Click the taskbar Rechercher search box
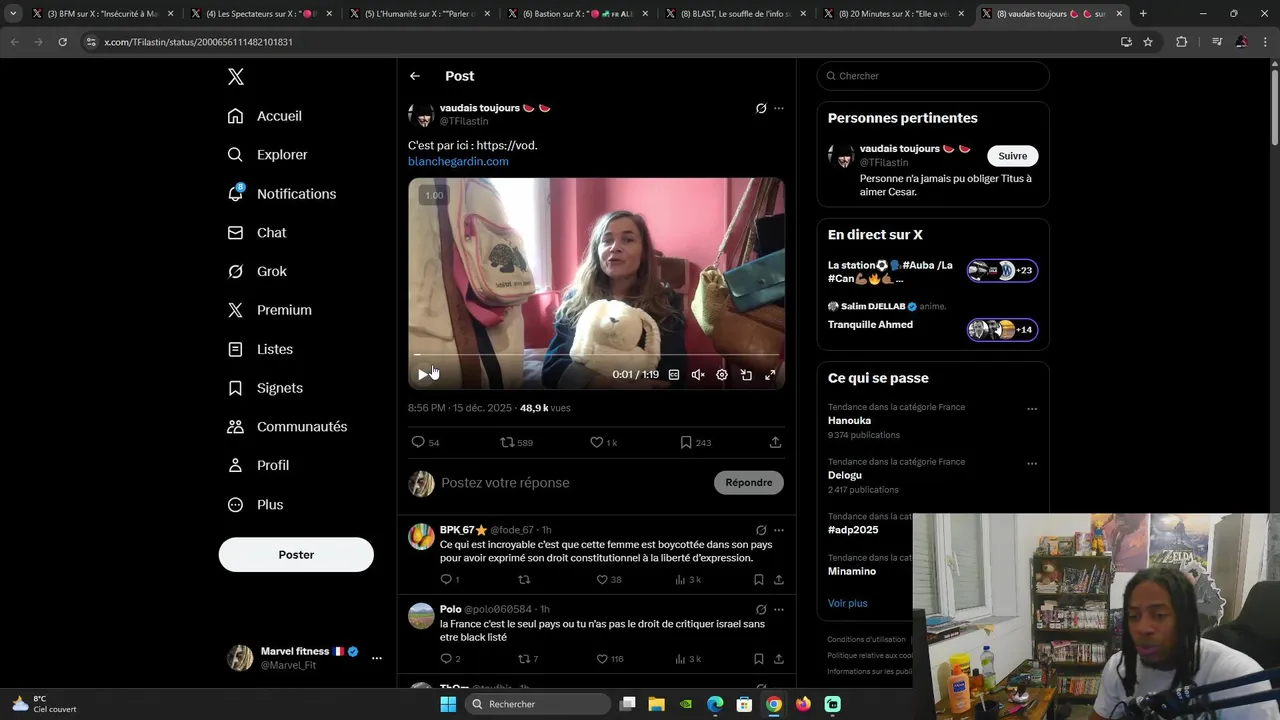1280x720 pixels. tap(536, 704)
